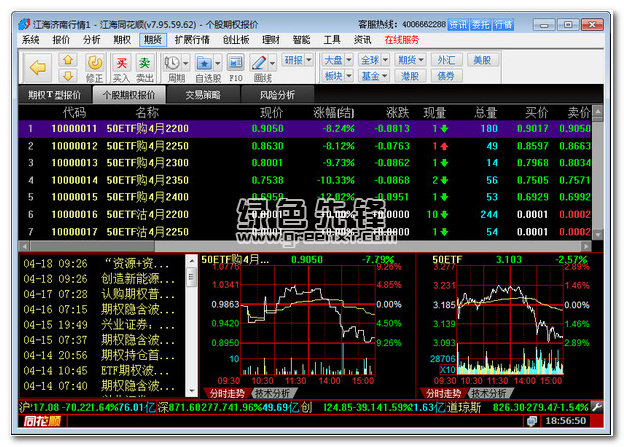Click the wrench icon on index bar
This screenshot has height=447, width=624.
(x=597, y=407)
